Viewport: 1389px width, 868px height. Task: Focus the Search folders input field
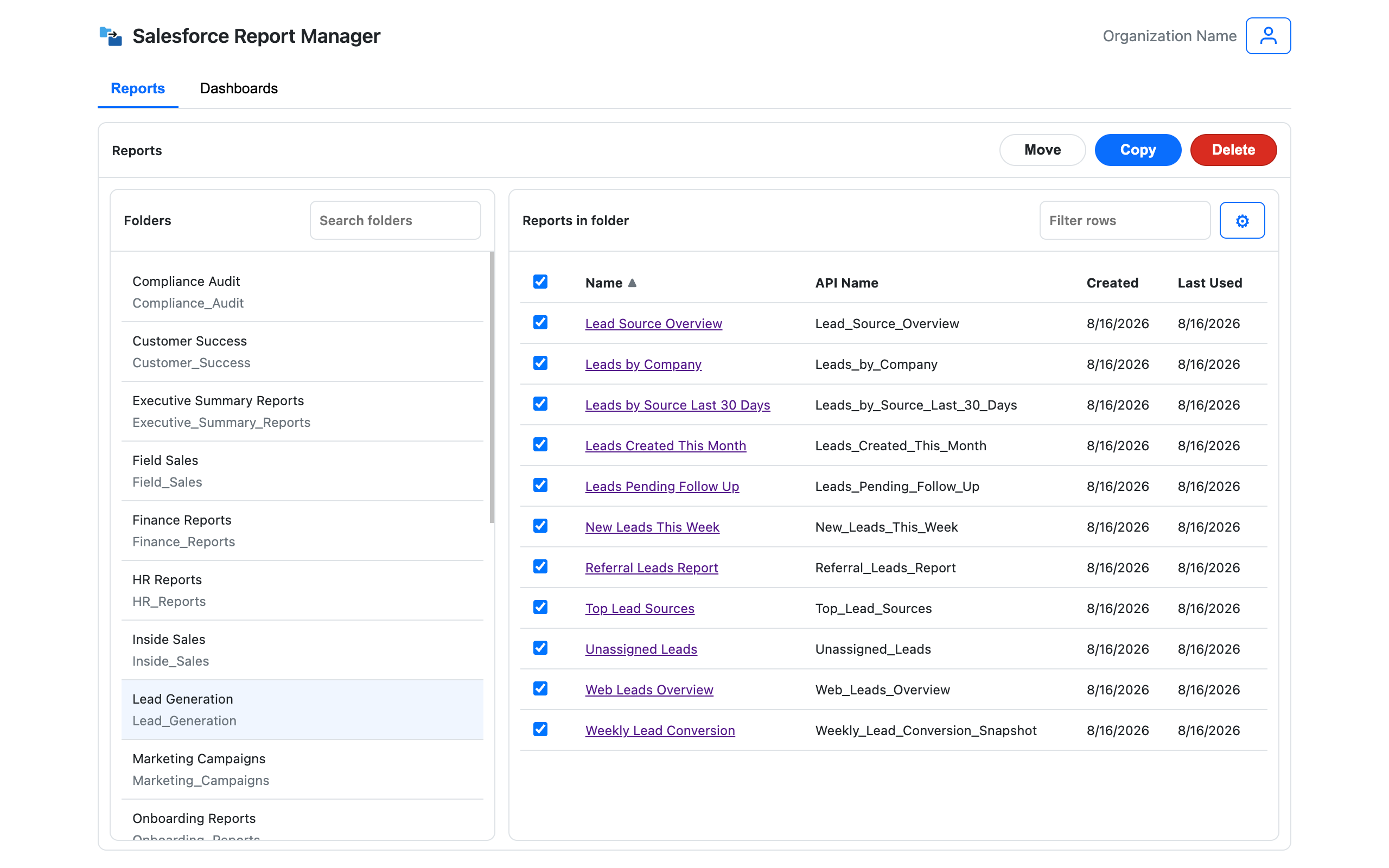click(x=395, y=220)
